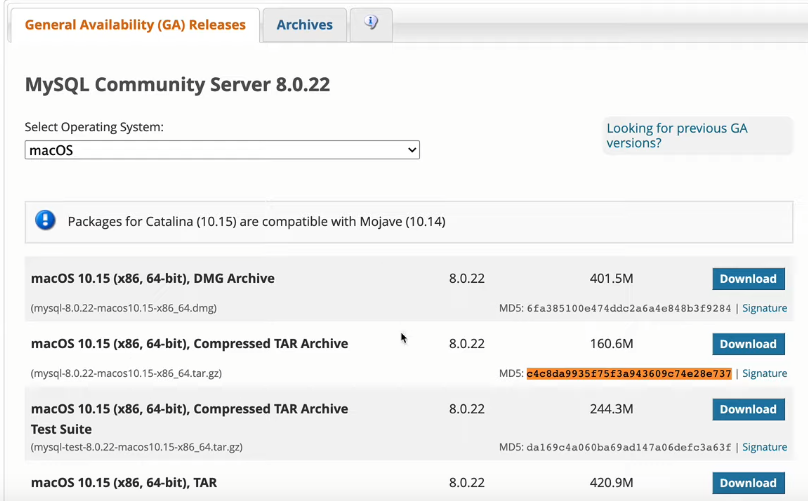Download the 420.9M TAR package
The width and height of the screenshot is (808, 501).
pos(748,483)
